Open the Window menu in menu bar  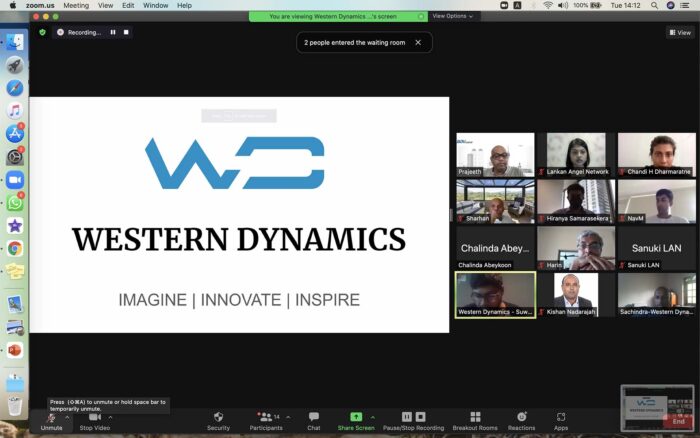(x=155, y=5)
